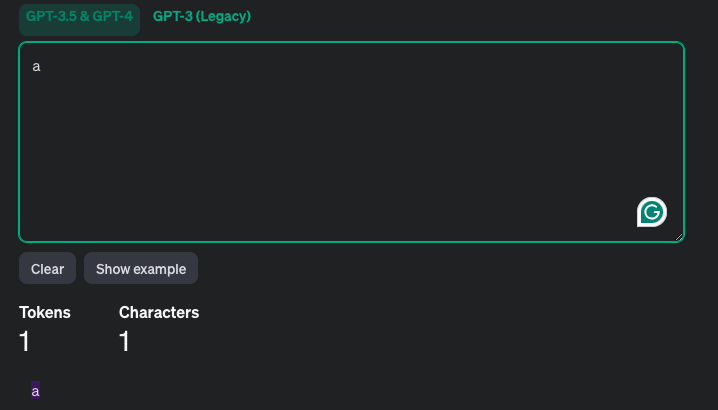The image size is (718, 410).
Task: Open the Grammarly icon in the text box
Action: coord(652,212)
